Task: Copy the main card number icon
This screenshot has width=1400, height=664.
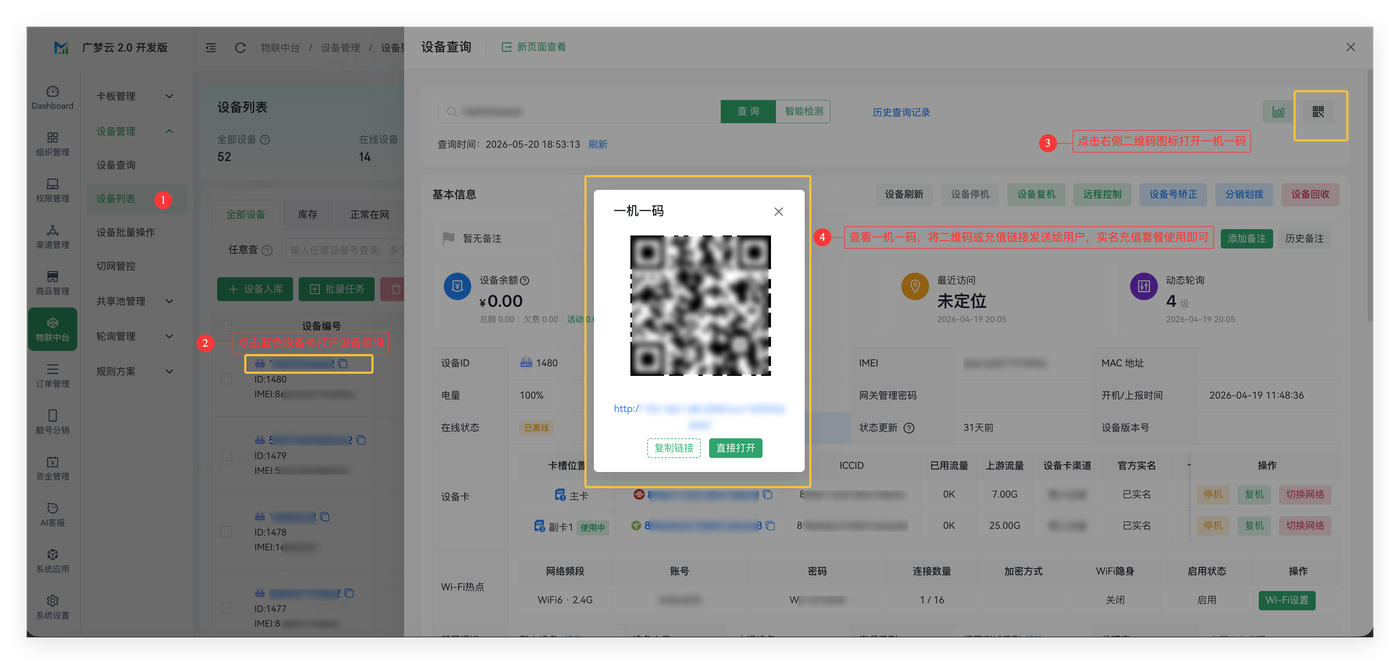Action: 767,494
